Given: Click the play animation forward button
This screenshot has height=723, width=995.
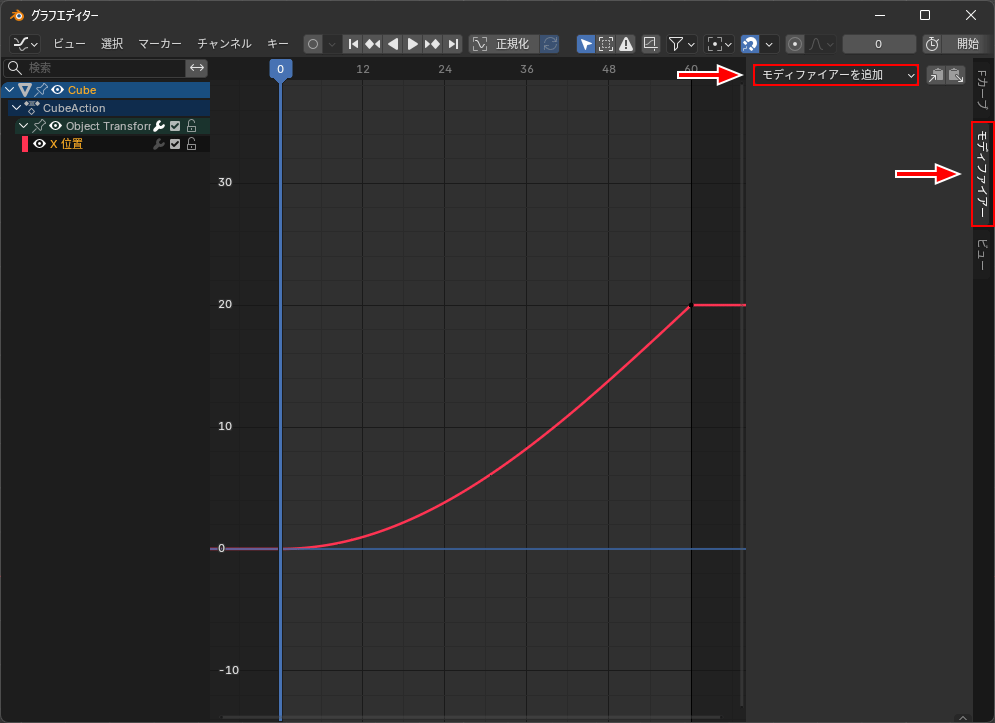Looking at the screenshot, I should pyautogui.click(x=413, y=44).
